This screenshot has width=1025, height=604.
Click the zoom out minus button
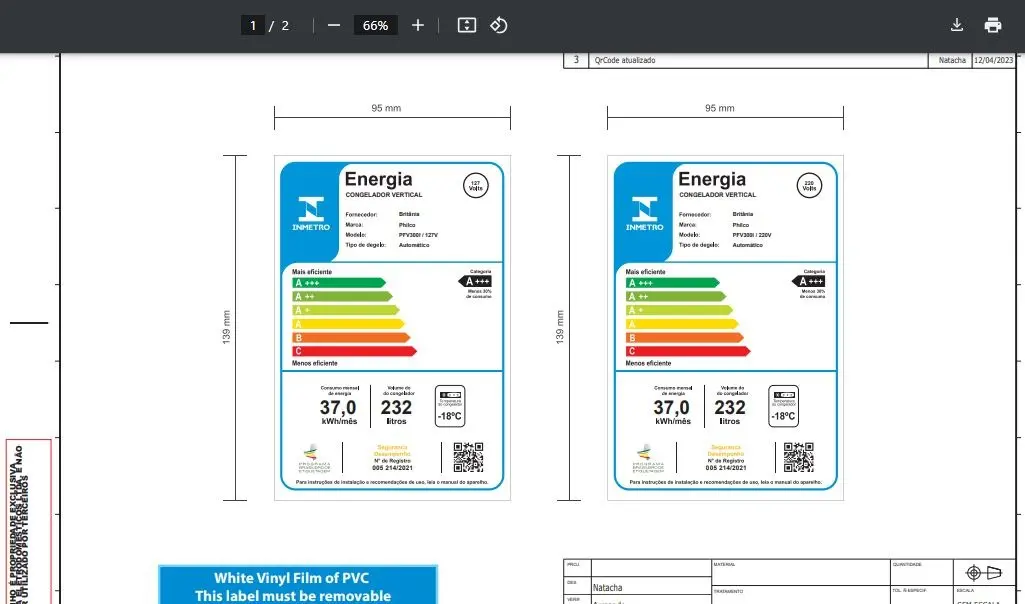tap(334, 25)
